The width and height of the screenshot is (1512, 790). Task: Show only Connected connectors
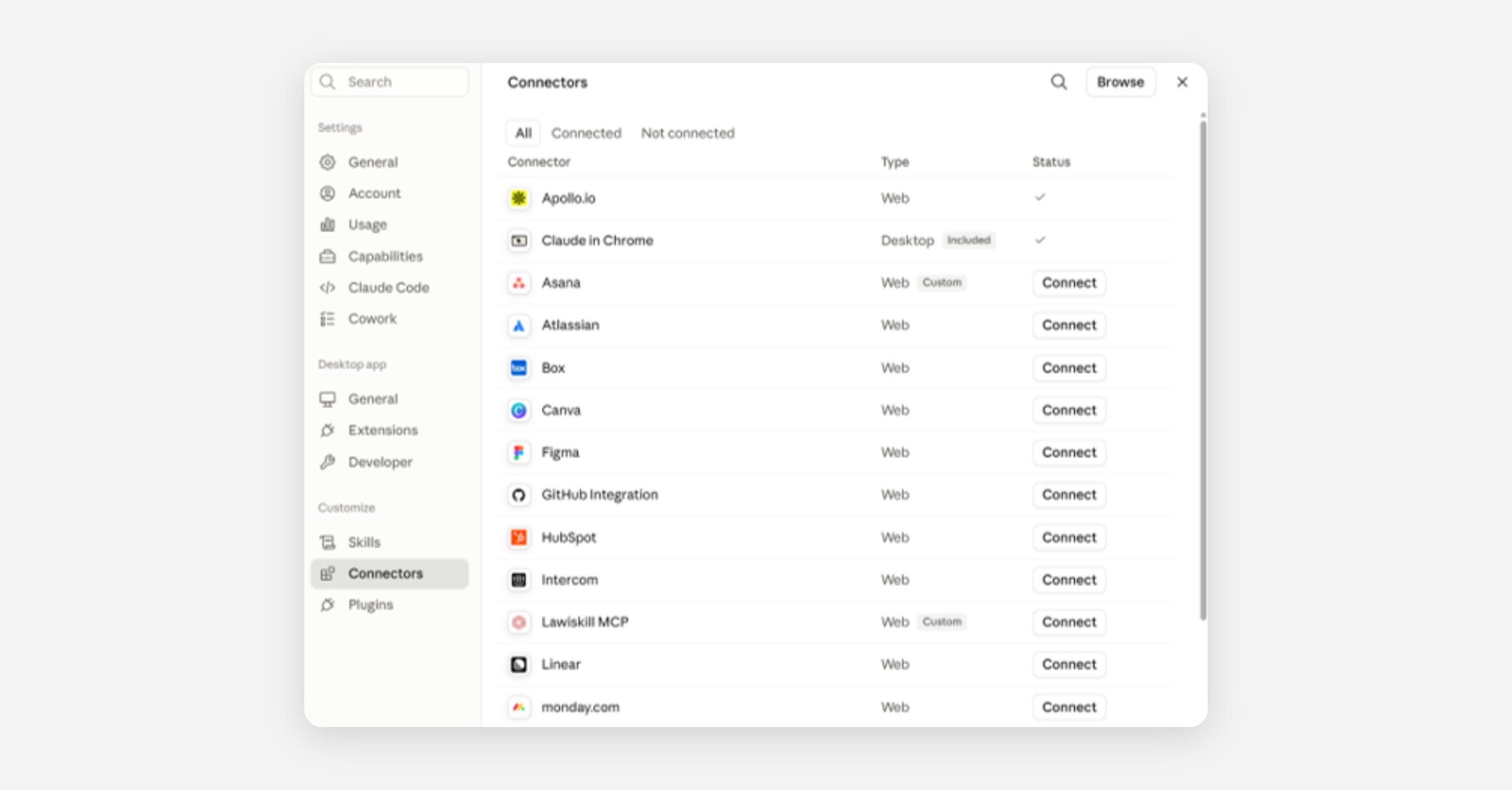coord(586,133)
